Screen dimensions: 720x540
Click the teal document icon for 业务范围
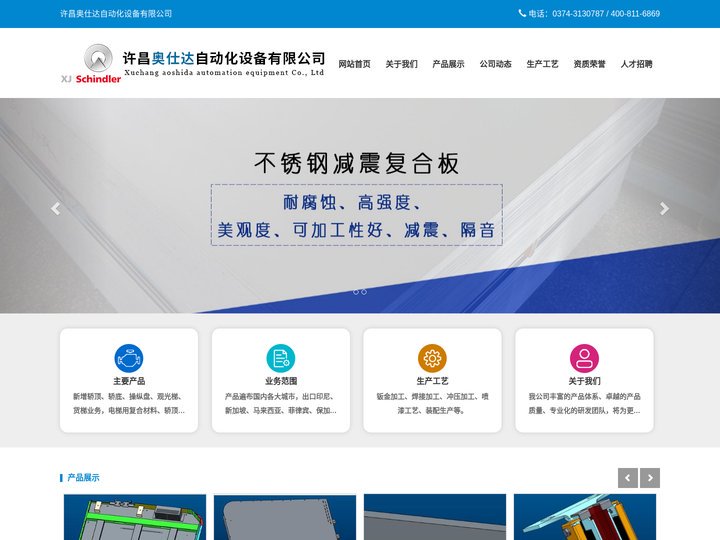[x=281, y=358]
